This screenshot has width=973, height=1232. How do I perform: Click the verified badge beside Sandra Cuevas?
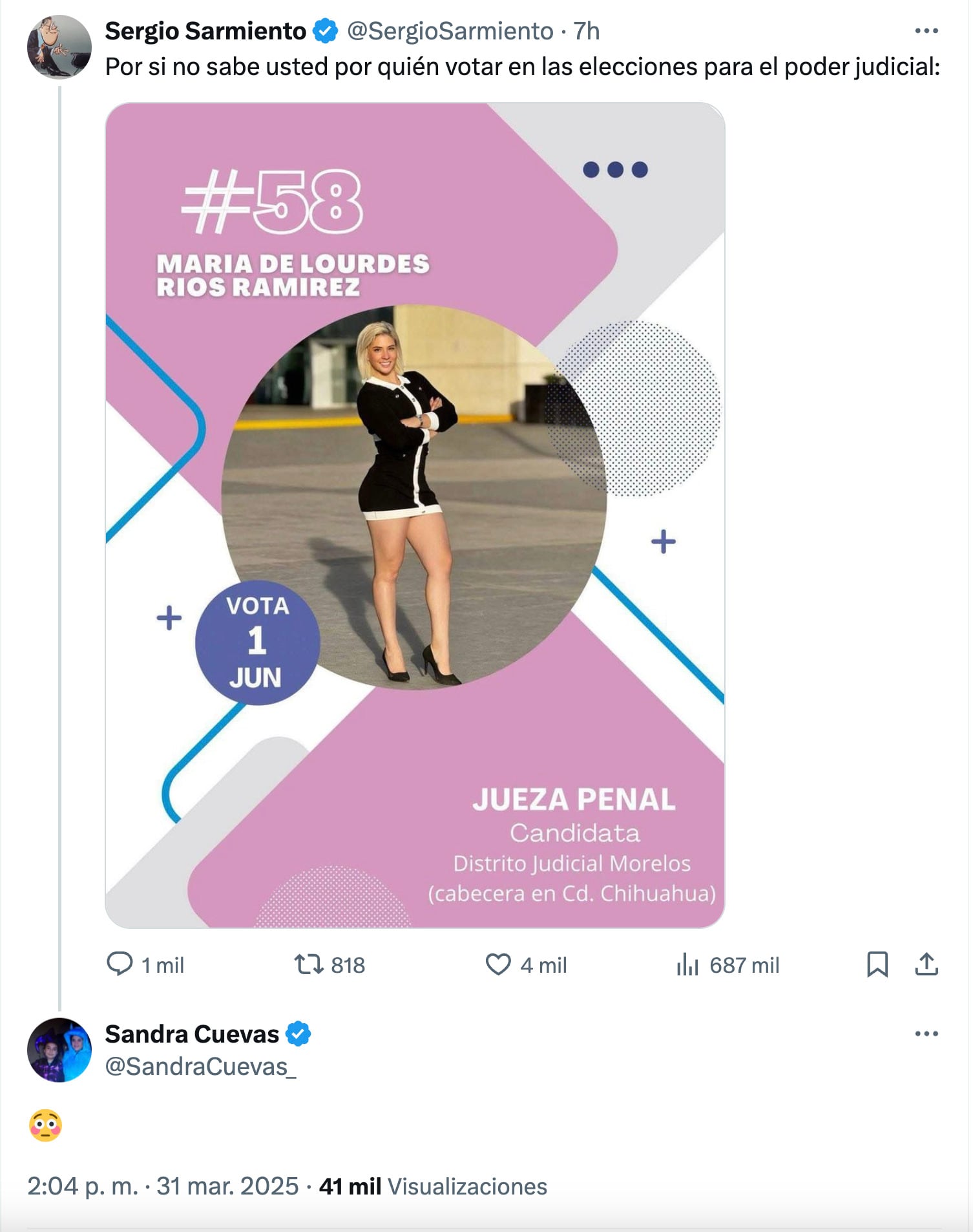tap(298, 1034)
